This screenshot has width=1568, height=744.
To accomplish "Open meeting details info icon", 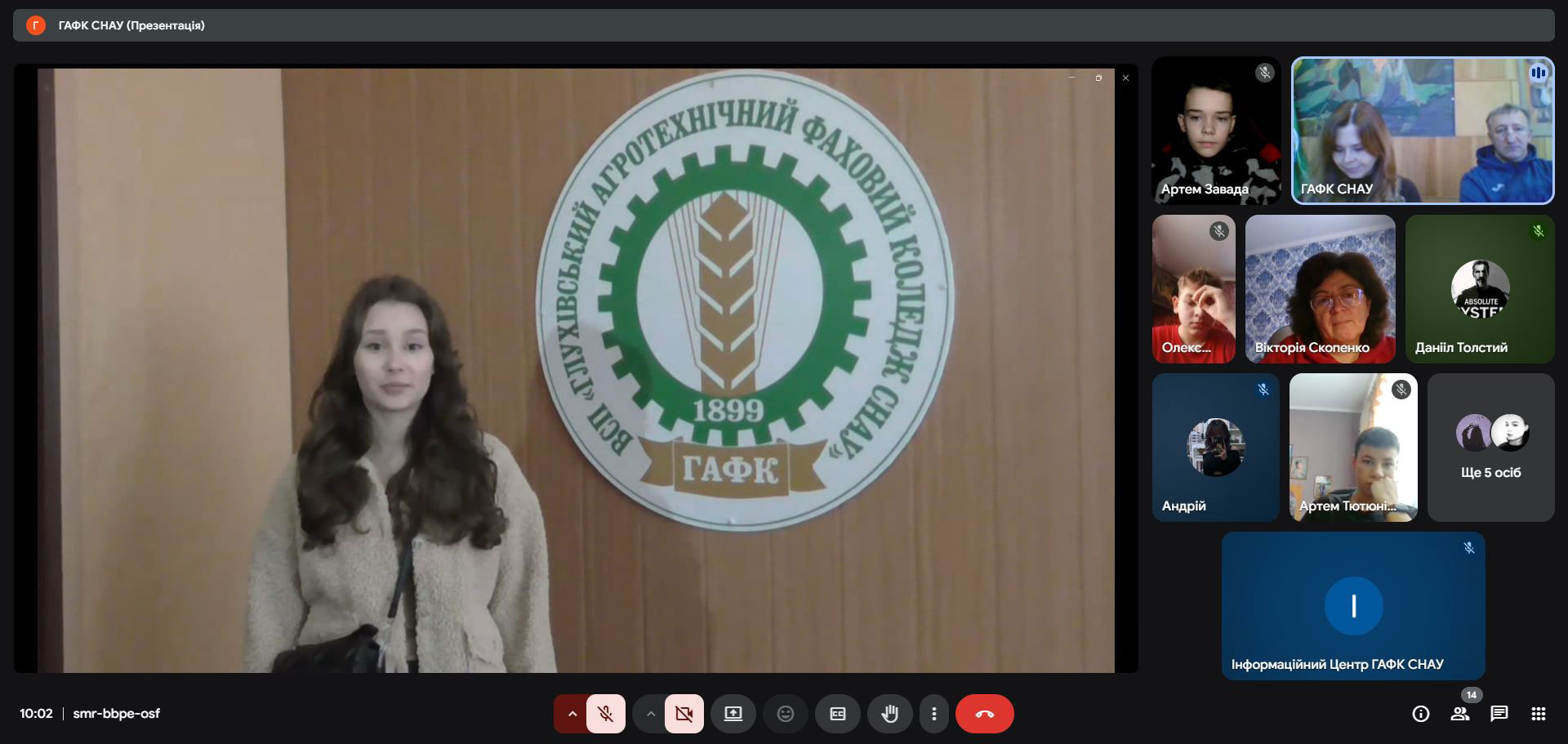I will tap(1420, 714).
